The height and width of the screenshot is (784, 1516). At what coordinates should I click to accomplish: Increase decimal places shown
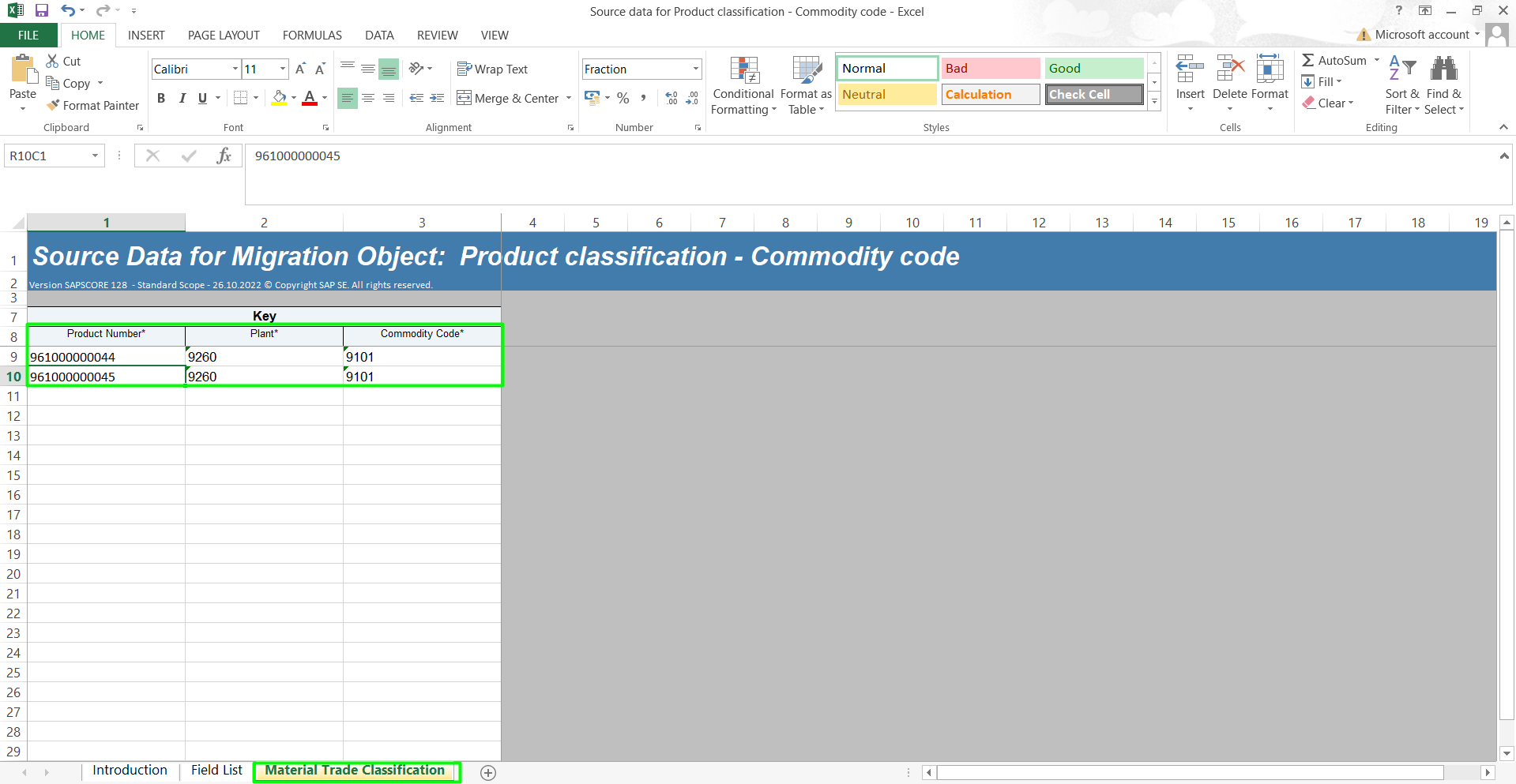(671, 98)
